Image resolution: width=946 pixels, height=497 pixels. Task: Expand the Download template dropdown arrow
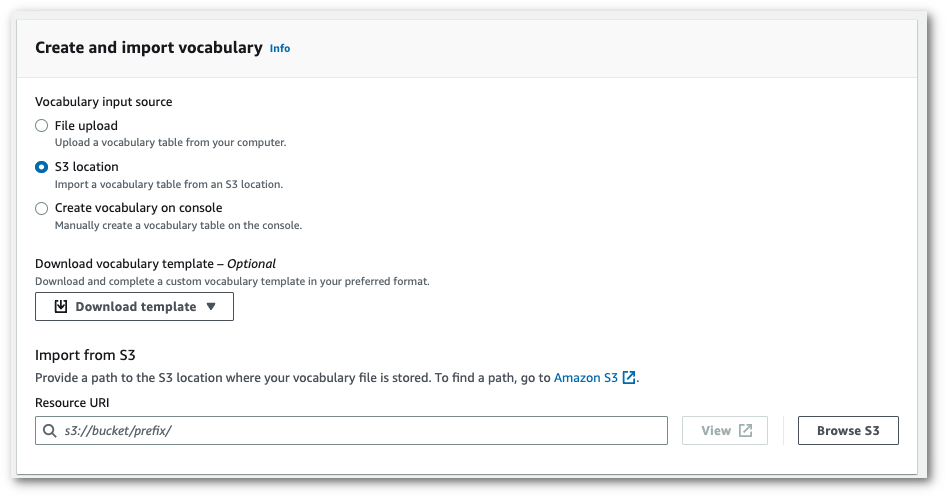[211, 306]
